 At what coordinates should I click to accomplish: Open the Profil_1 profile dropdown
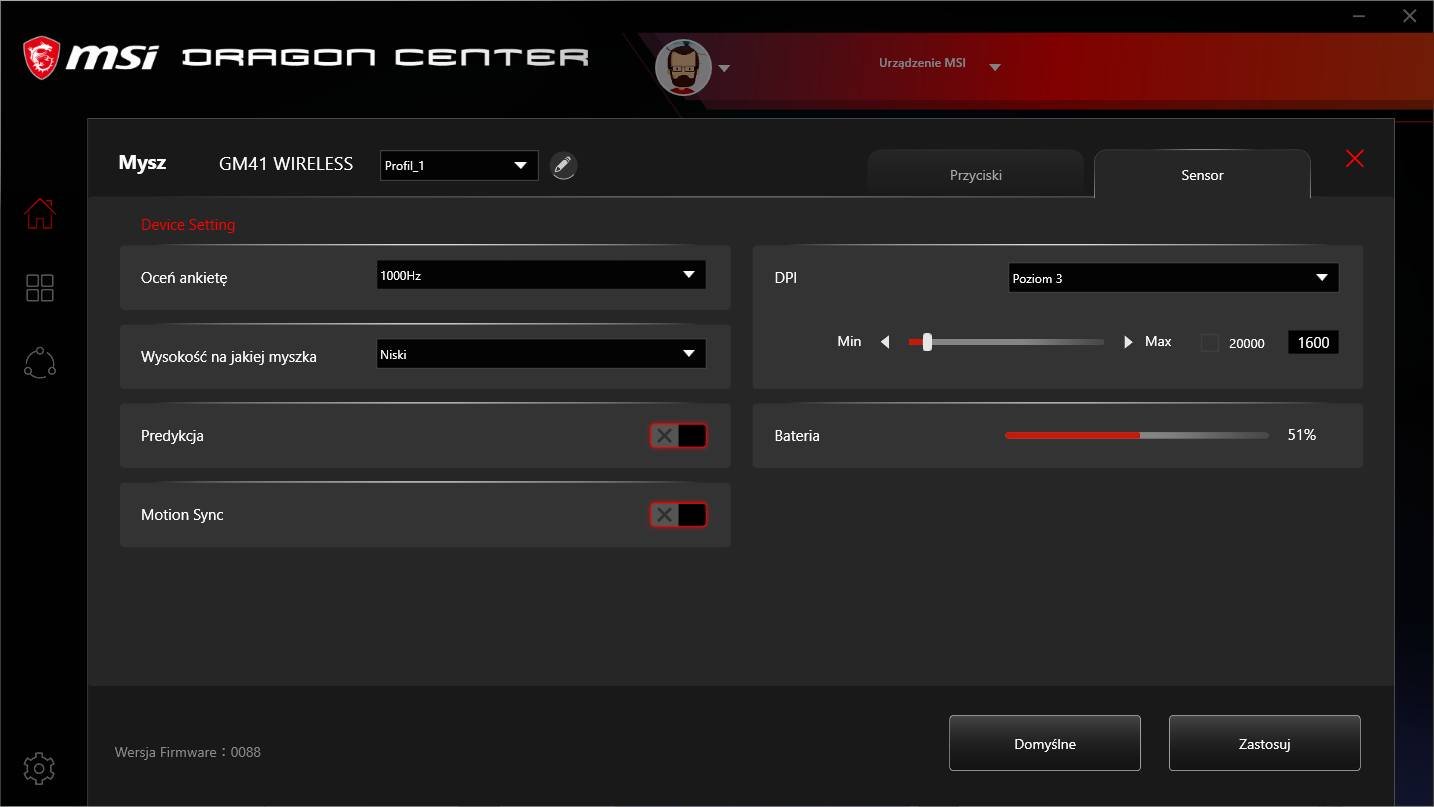point(459,166)
